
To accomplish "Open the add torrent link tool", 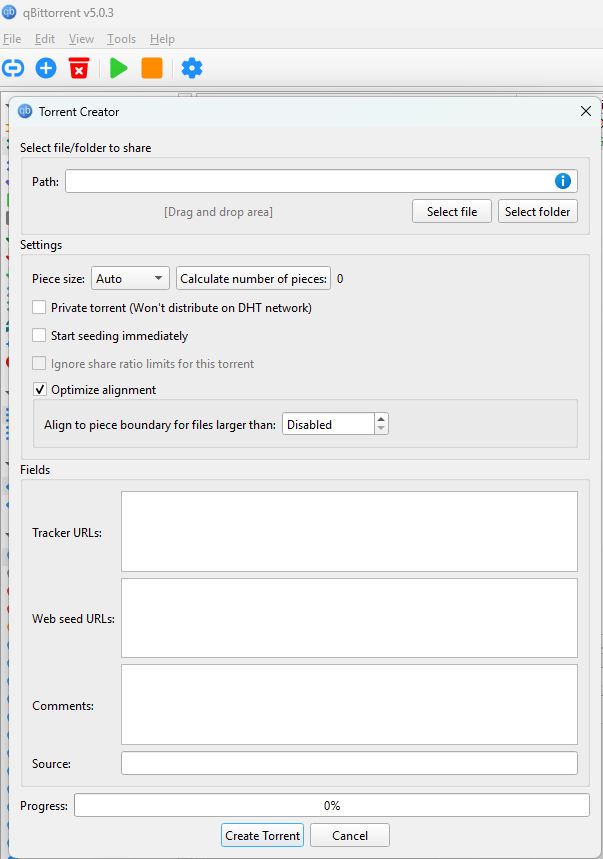I will [x=14, y=67].
